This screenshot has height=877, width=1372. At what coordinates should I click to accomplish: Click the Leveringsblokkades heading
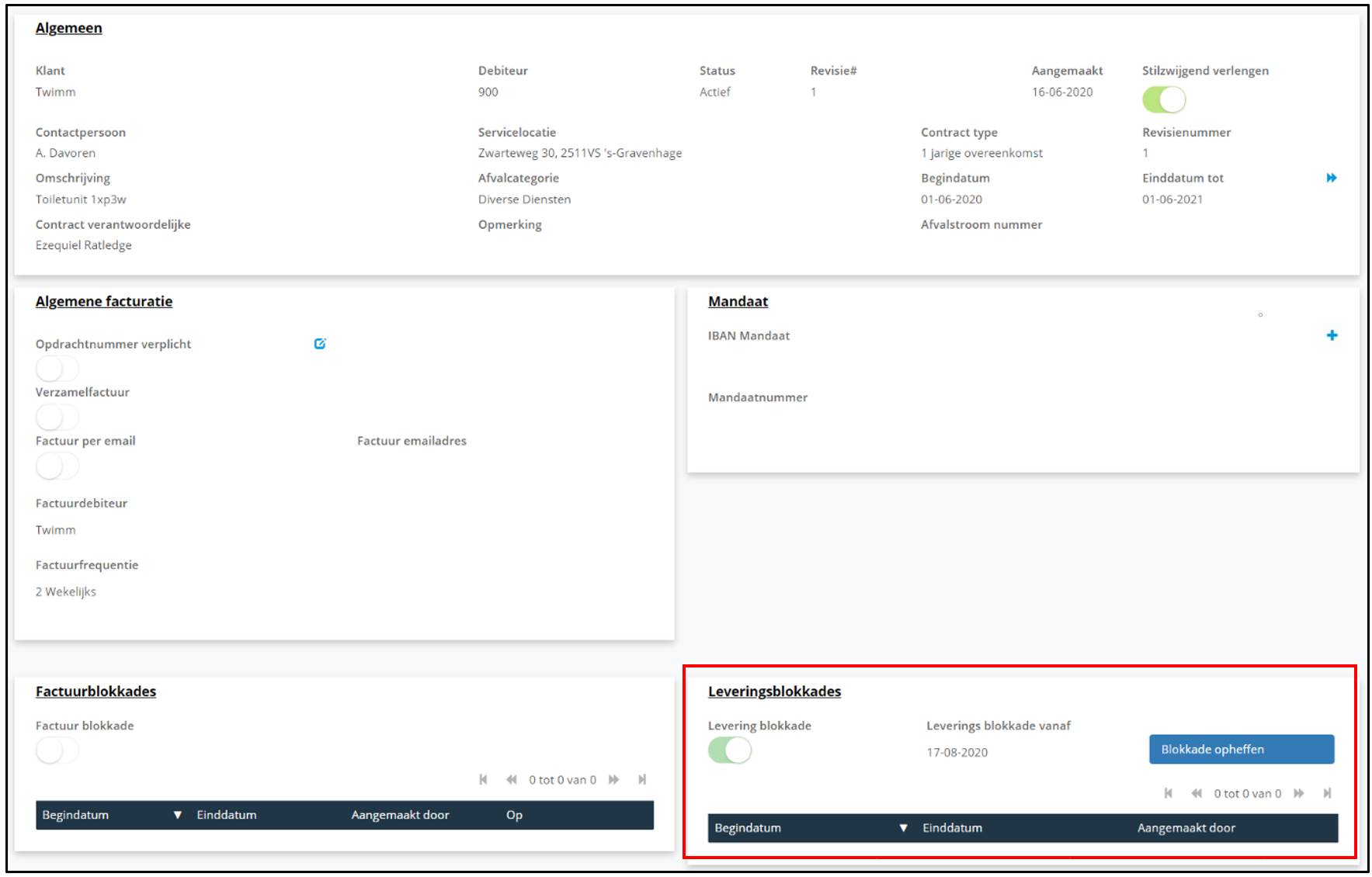click(774, 691)
